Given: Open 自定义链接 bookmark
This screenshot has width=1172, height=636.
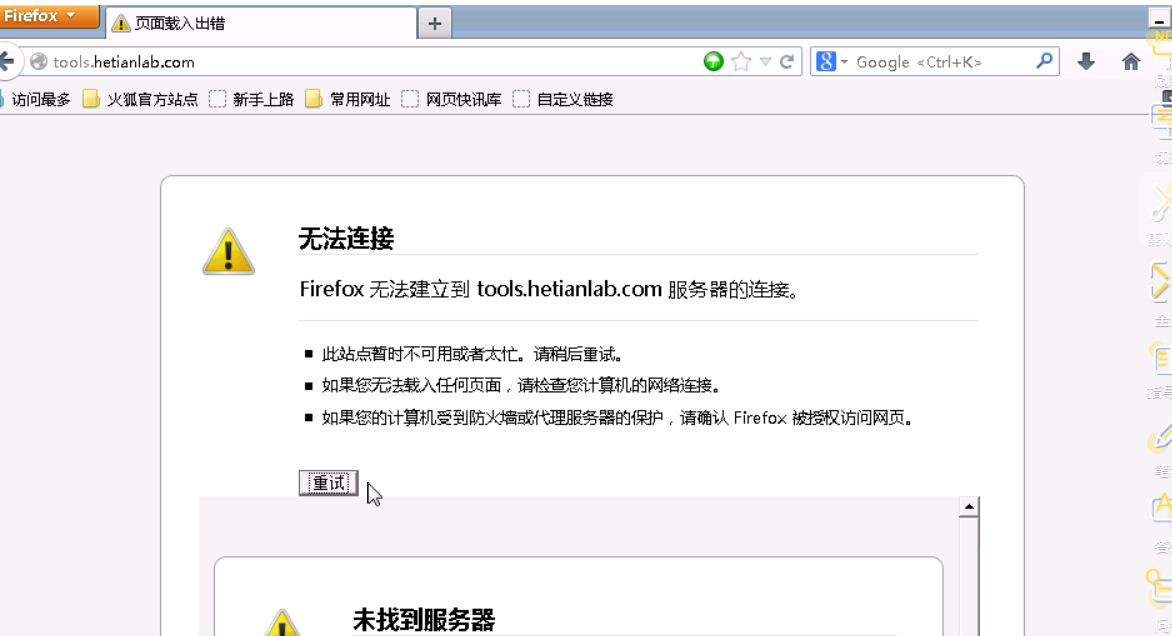Looking at the screenshot, I should click(563, 99).
